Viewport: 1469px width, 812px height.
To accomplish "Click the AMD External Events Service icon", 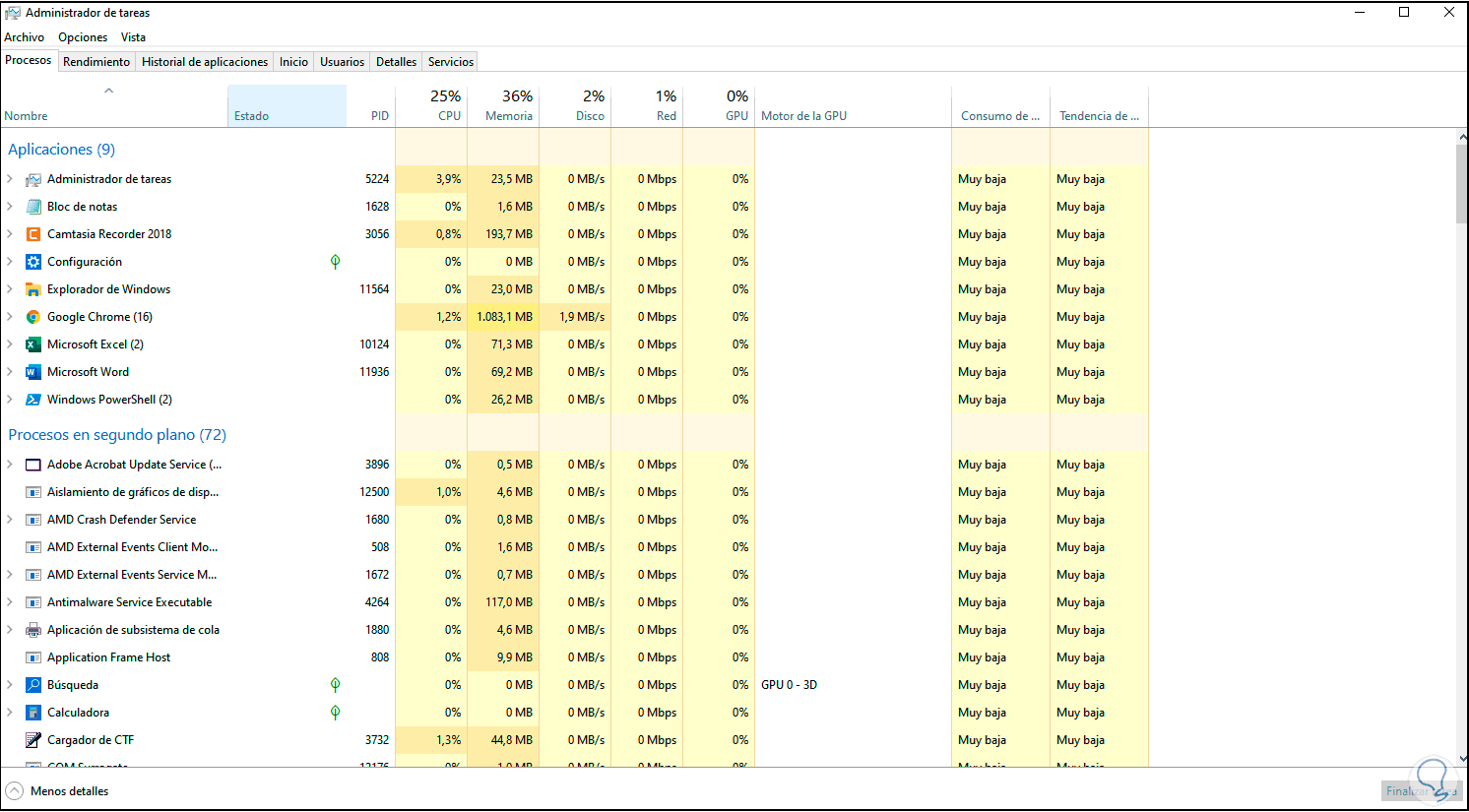I will (33, 575).
